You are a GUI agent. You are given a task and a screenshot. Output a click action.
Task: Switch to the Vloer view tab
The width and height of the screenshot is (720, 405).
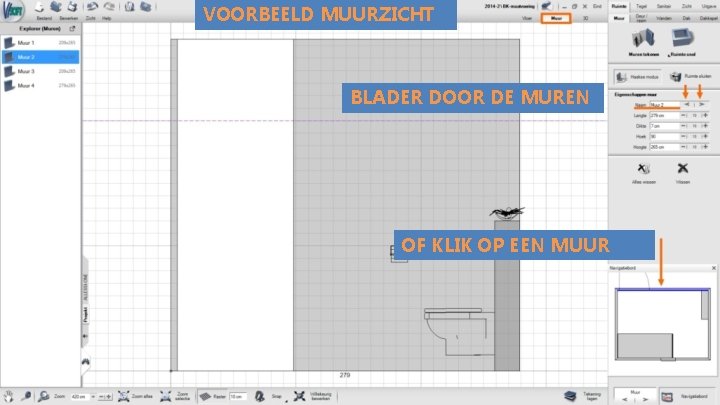click(527, 18)
